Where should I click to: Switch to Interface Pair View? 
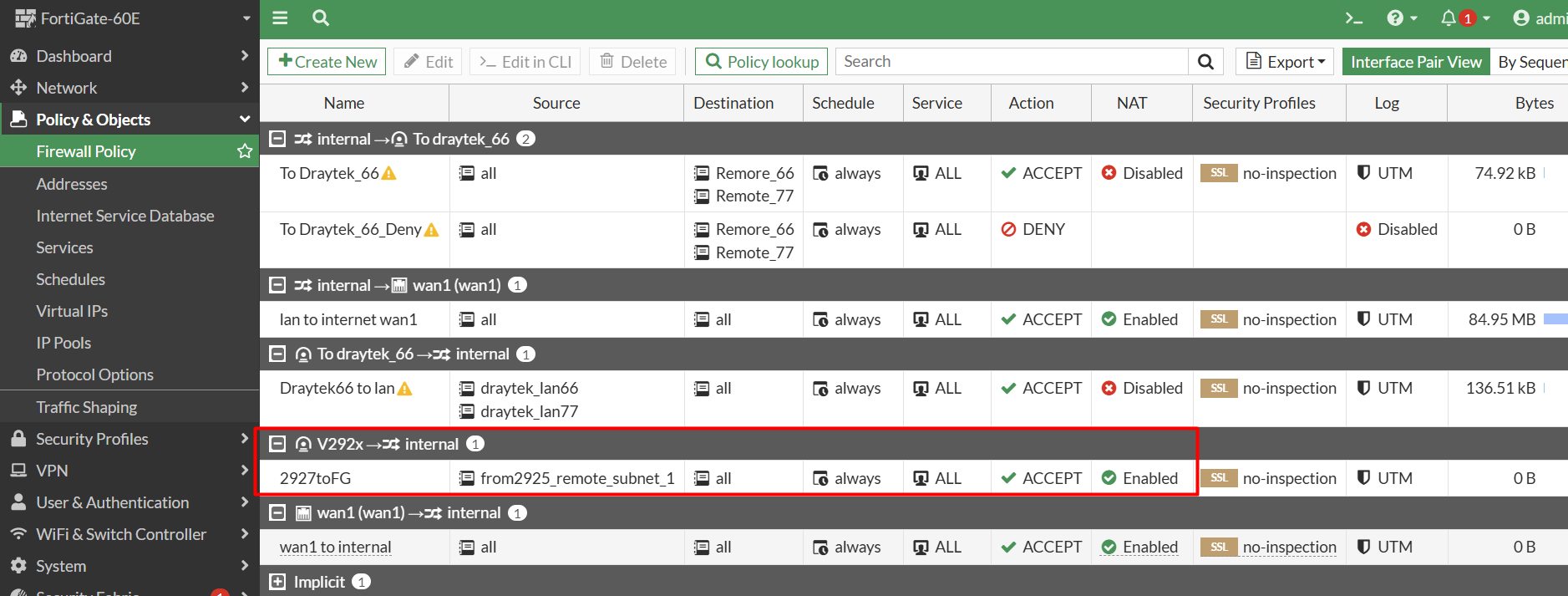(x=1415, y=62)
